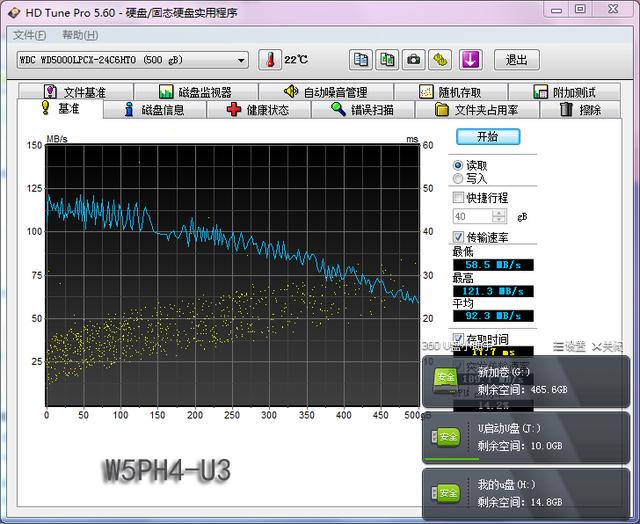
Task: Switch to the 健康状态 tab
Action: [x=258, y=110]
